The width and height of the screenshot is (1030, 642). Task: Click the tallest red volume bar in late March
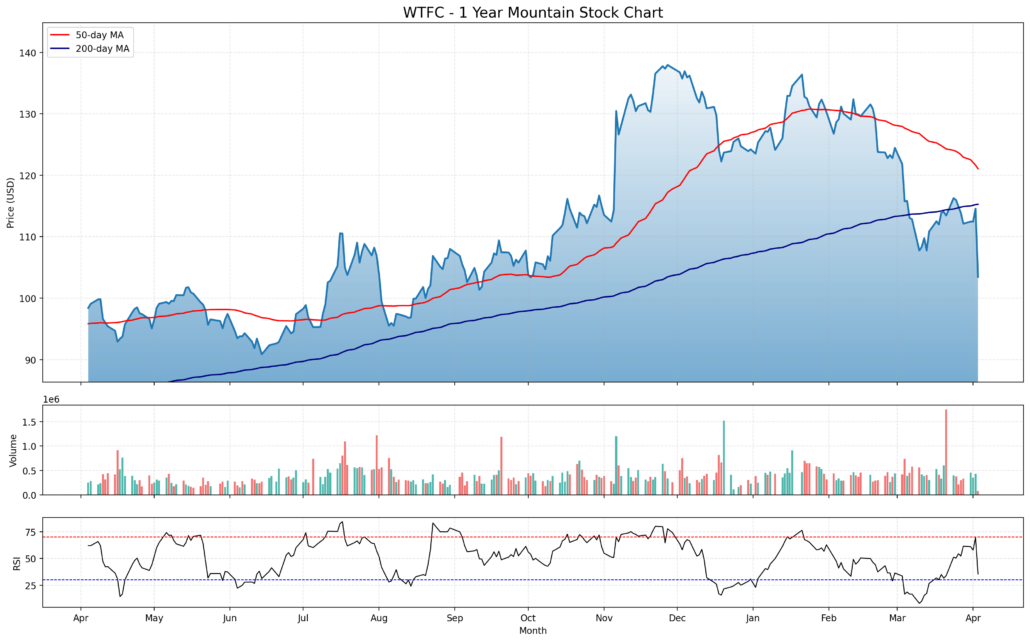946,452
